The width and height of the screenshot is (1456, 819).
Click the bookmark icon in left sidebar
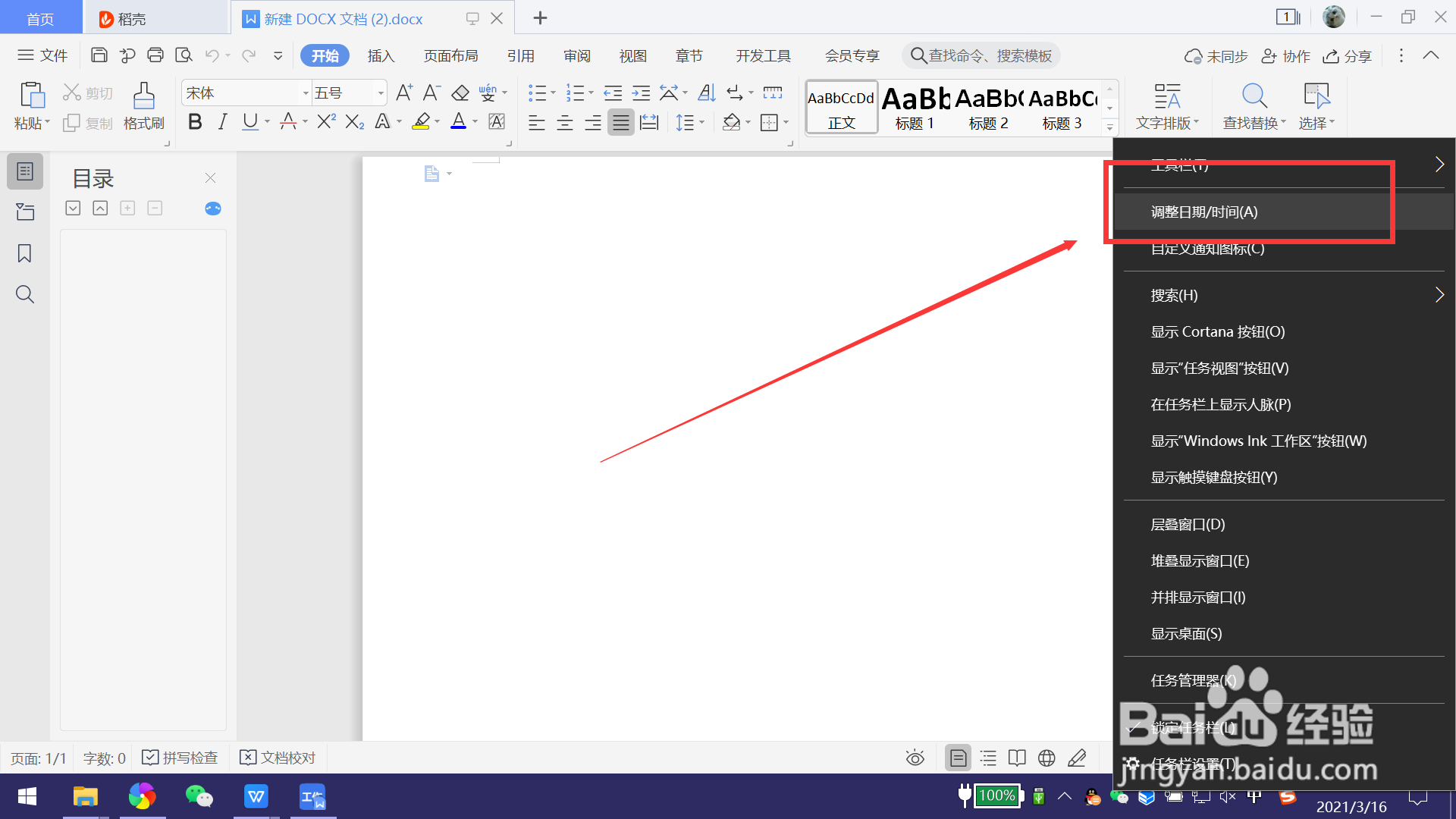coord(25,253)
